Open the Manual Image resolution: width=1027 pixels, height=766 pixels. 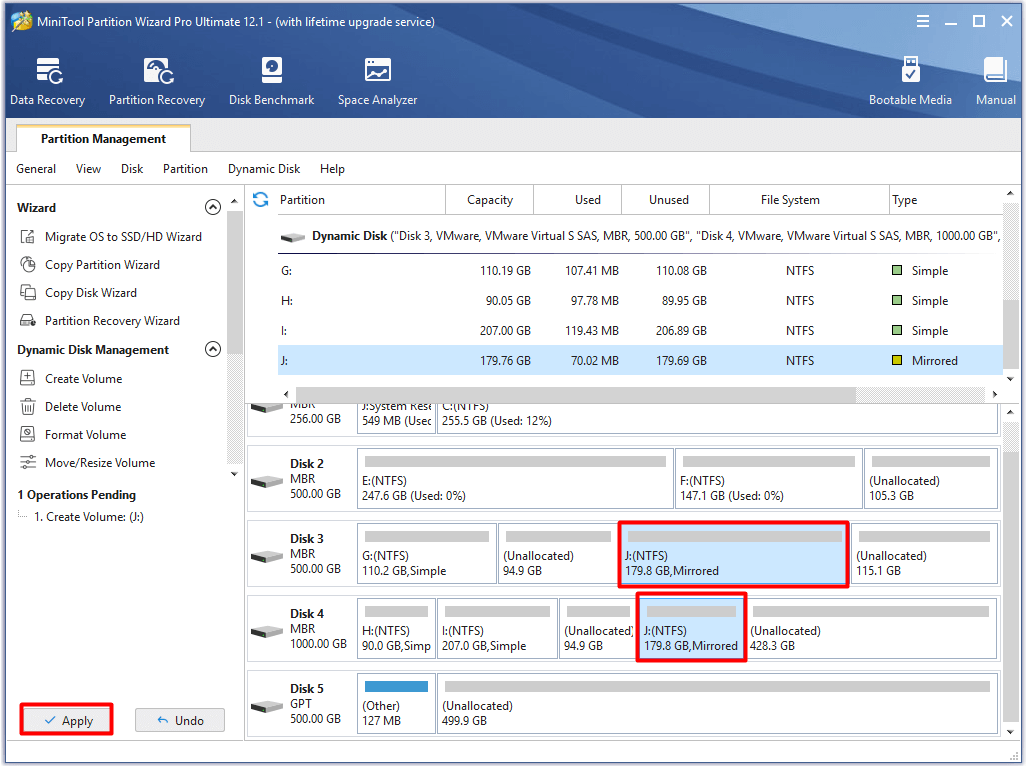pos(996,81)
